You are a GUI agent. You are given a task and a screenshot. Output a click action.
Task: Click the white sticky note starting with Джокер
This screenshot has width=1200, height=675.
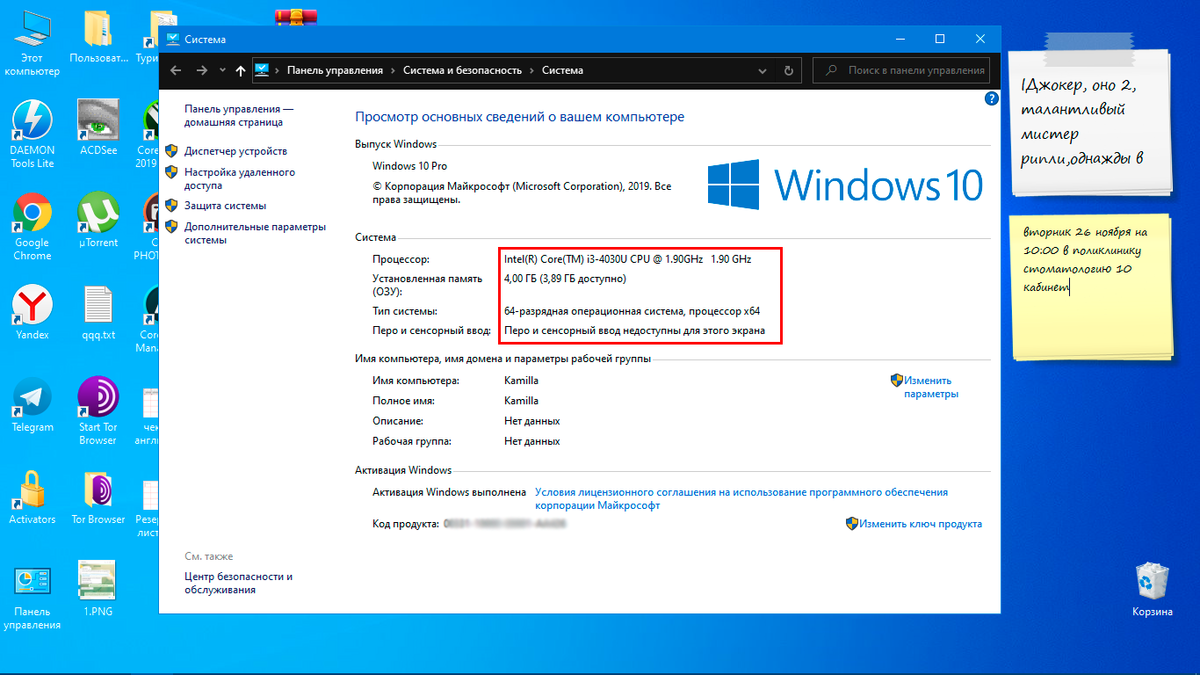(1090, 122)
